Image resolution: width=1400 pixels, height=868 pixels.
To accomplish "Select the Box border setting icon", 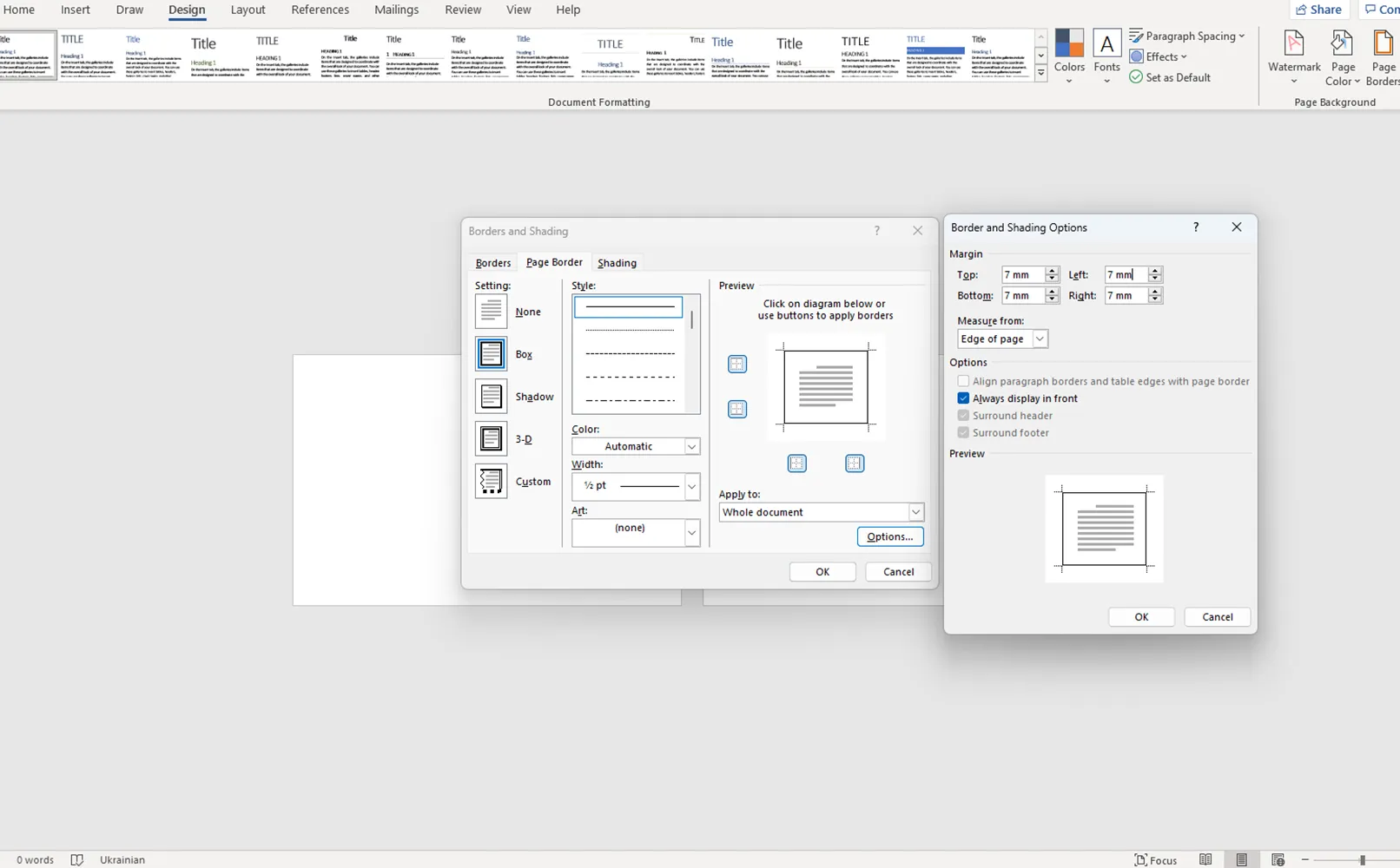I will [491, 353].
